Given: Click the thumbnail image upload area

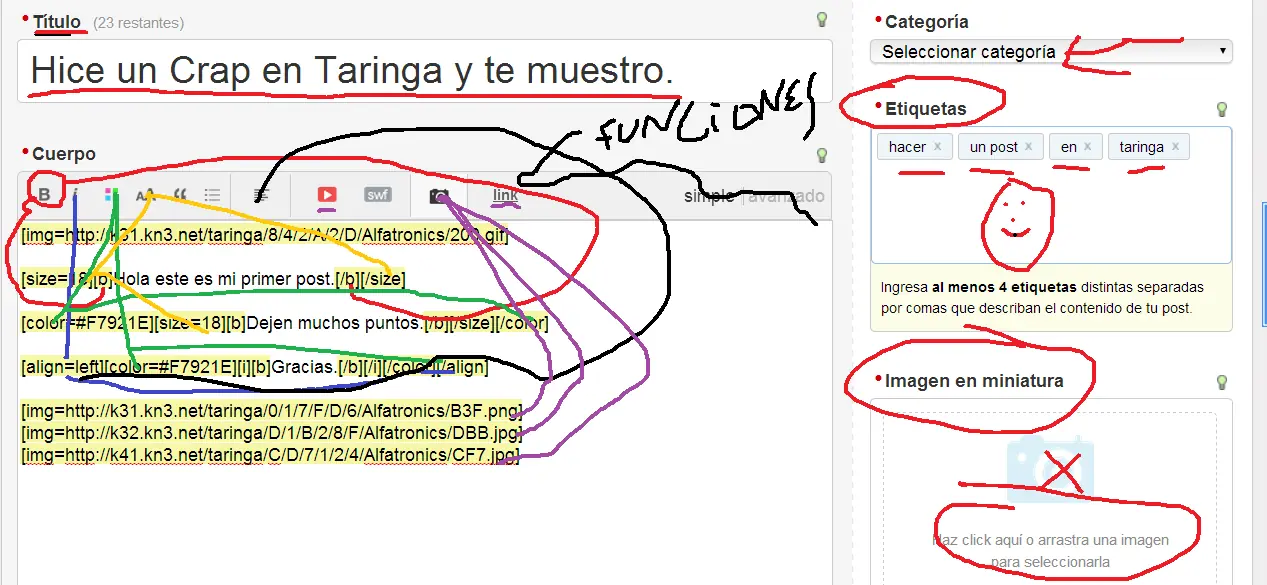Looking at the screenshot, I should coord(1051,499).
